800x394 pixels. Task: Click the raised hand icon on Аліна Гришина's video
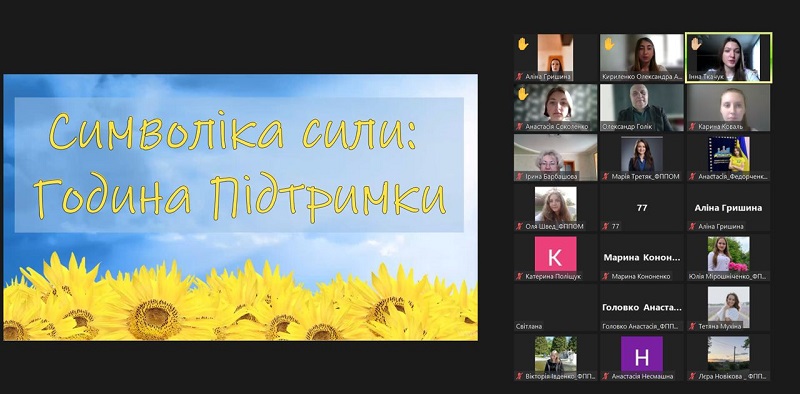click(523, 44)
